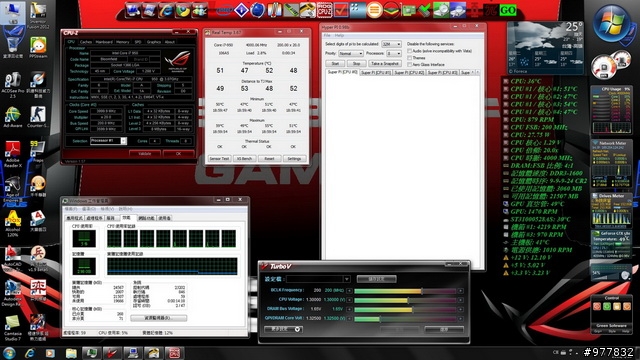The width and height of the screenshot is (640, 360).
Task: Open Windows Media Player from the taskbar
Action: pos(50,353)
